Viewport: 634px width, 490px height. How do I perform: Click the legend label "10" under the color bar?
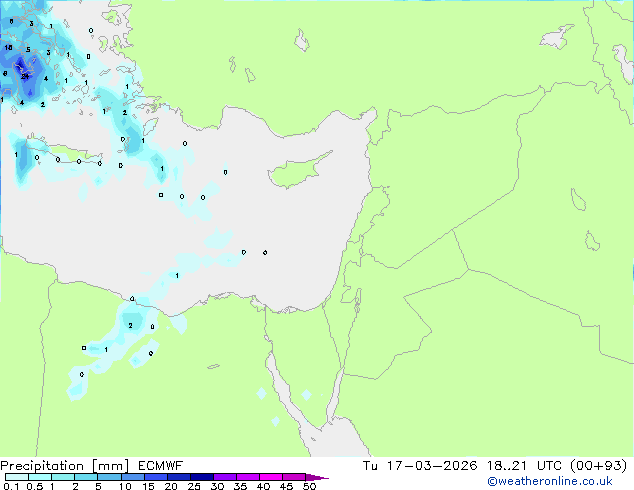pos(125,486)
